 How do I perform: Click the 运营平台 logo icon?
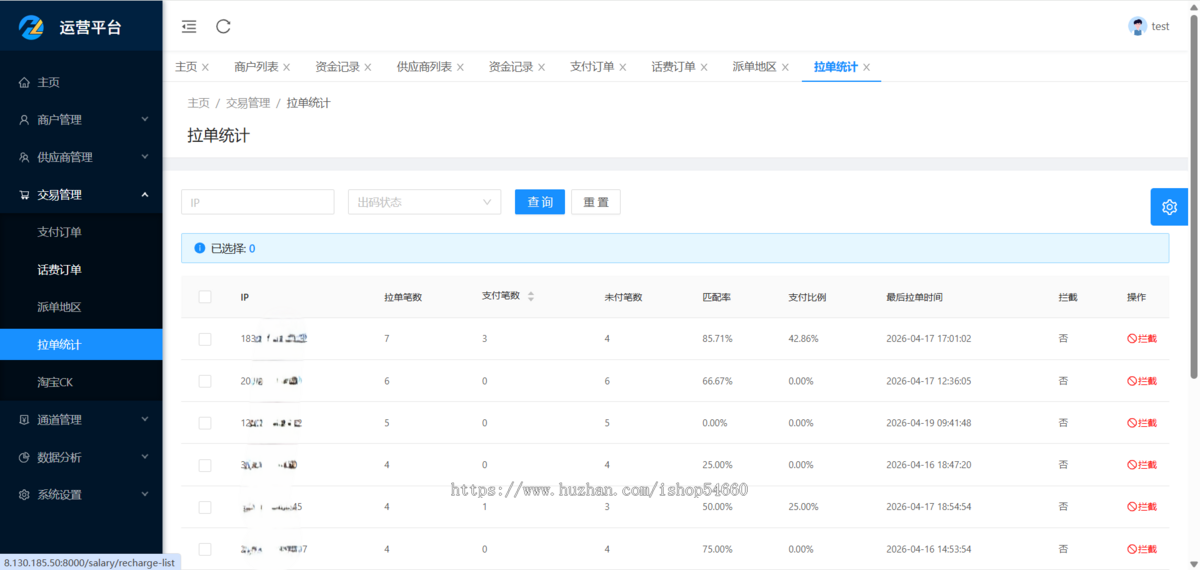coord(34,27)
